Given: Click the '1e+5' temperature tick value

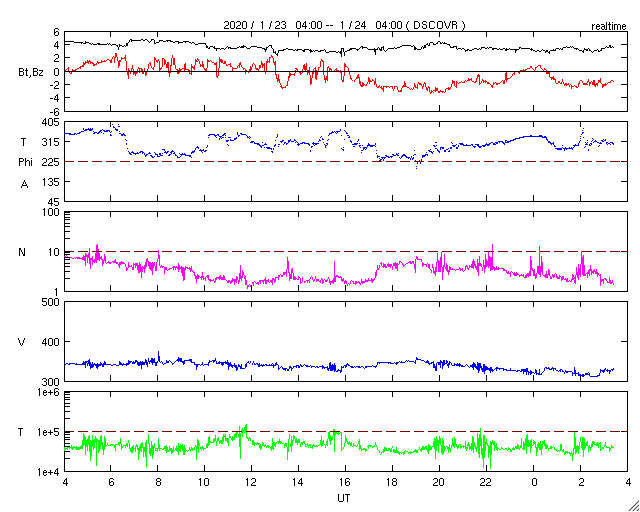Looking at the screenshot, I should (47, 432).
